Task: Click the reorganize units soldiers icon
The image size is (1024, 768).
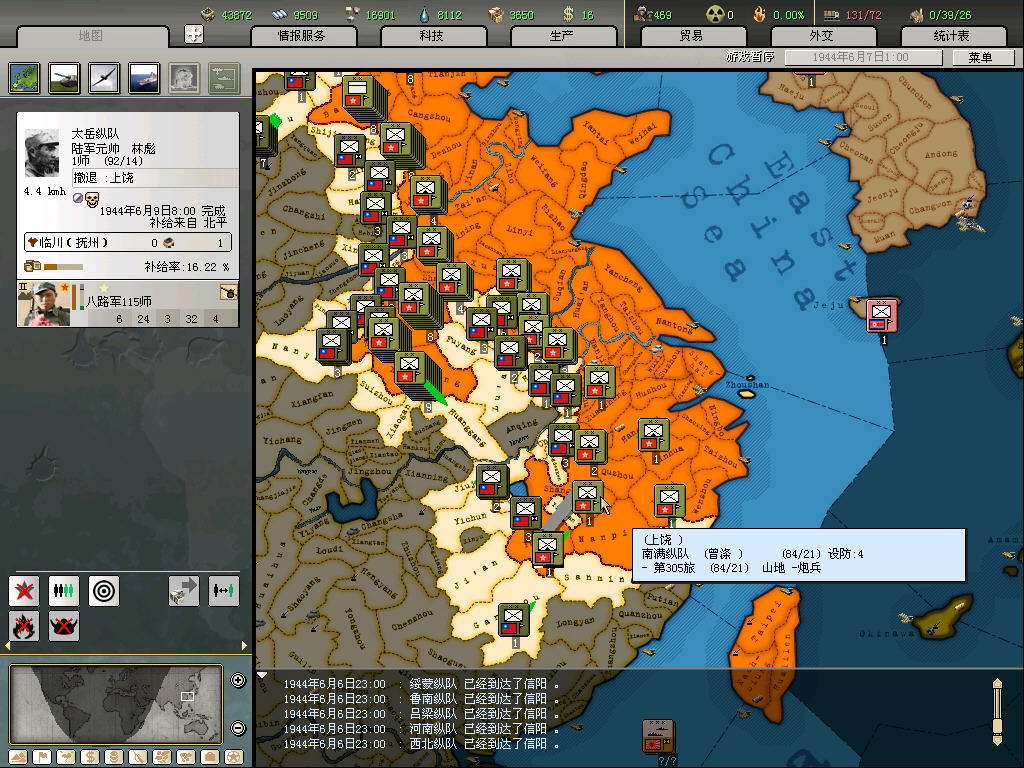Action: click(x=64, y=590)
